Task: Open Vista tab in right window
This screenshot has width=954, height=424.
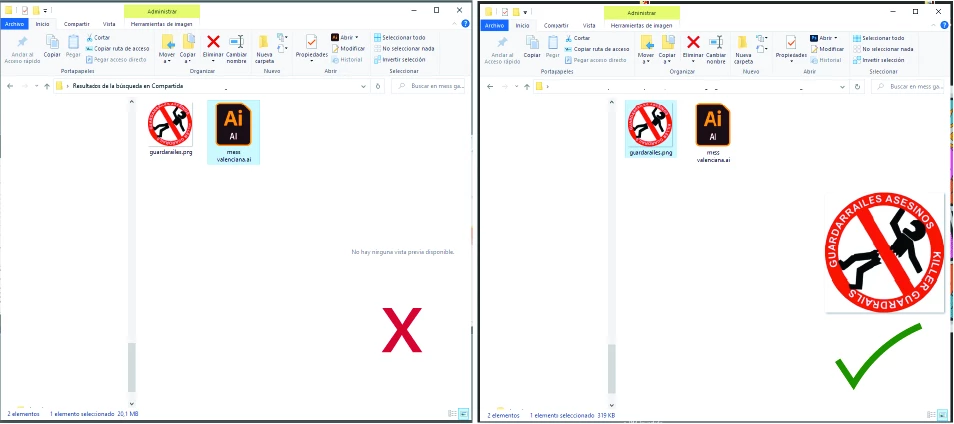Action: point(589,25)
